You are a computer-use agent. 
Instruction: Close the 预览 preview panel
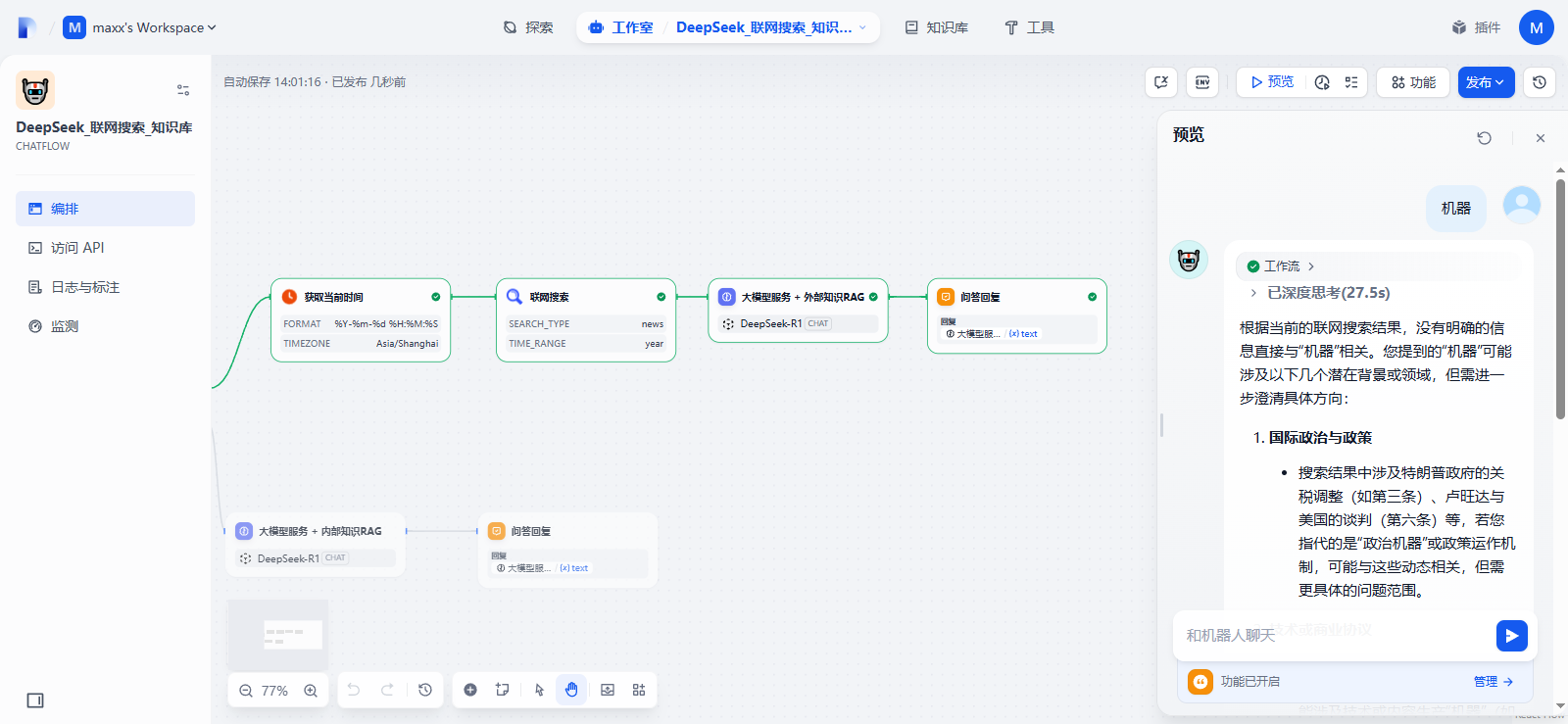(x=1541, y=138)
